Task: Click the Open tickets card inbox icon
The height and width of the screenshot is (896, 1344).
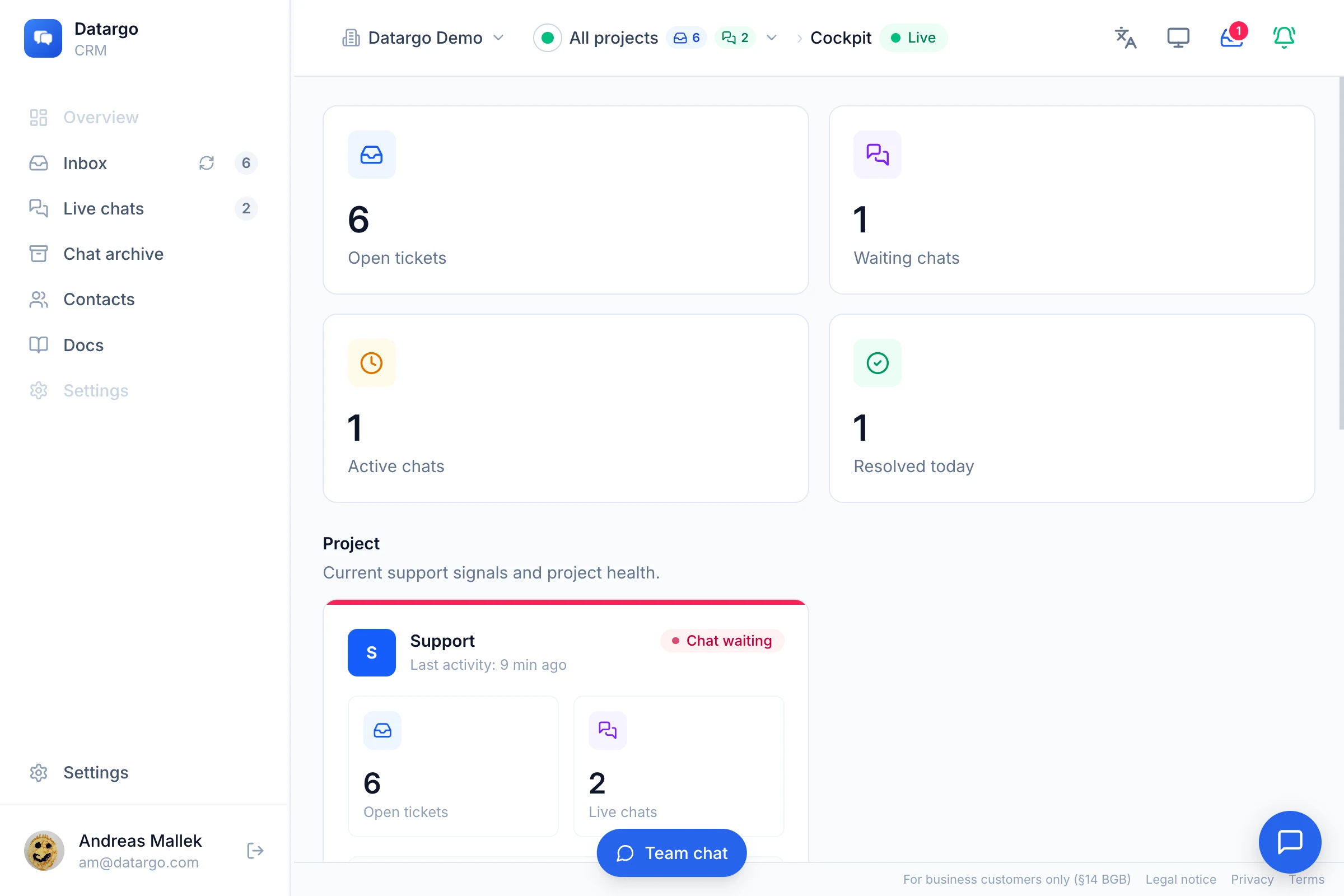Action: pos(371,155)
